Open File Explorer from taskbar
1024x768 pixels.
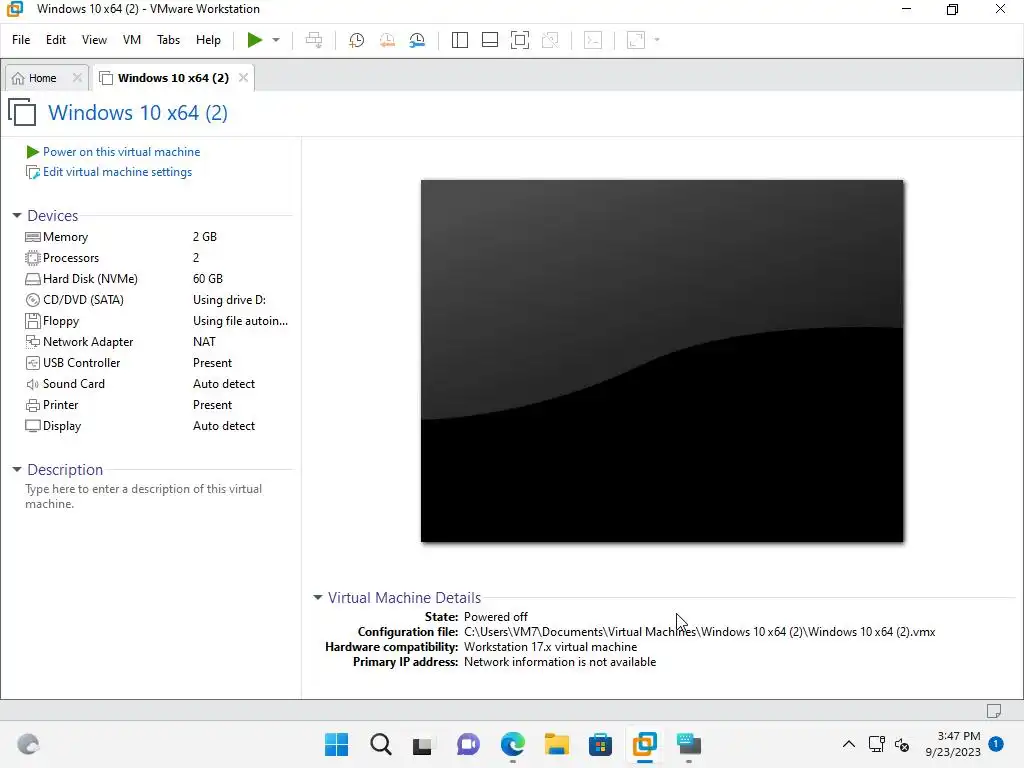pos(557,744)
